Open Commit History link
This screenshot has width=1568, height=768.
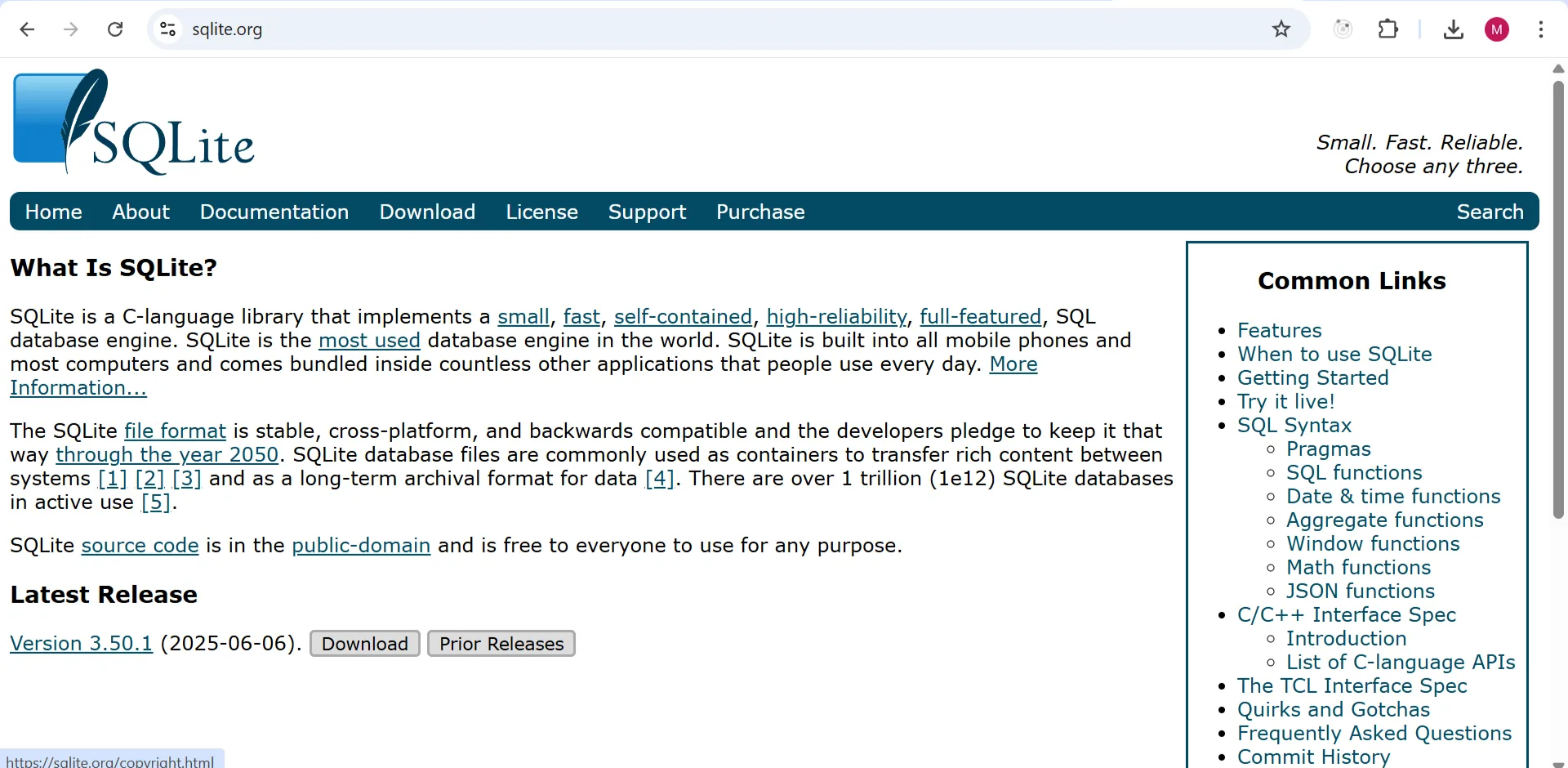point(1313,757)
